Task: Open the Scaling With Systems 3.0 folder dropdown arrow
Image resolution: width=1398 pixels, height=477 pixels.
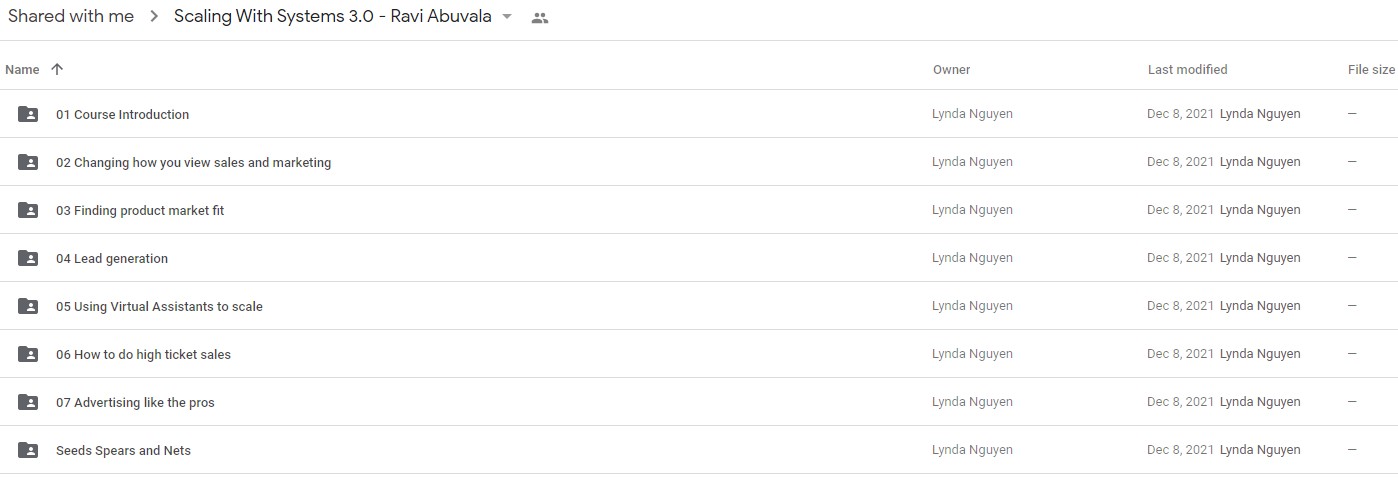Action: tap(507, 17)
